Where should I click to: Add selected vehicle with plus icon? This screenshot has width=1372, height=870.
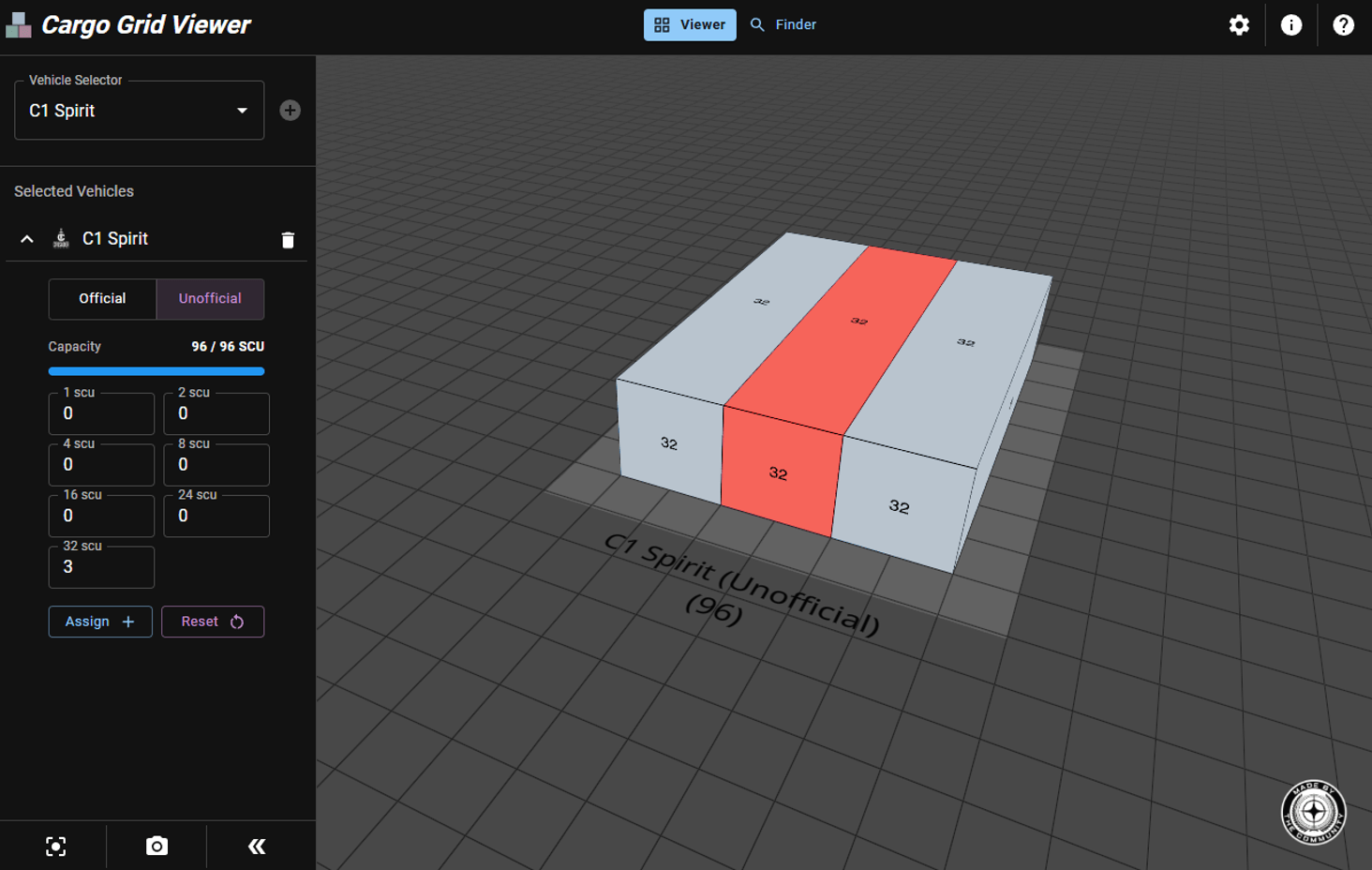tap(291, 111)
